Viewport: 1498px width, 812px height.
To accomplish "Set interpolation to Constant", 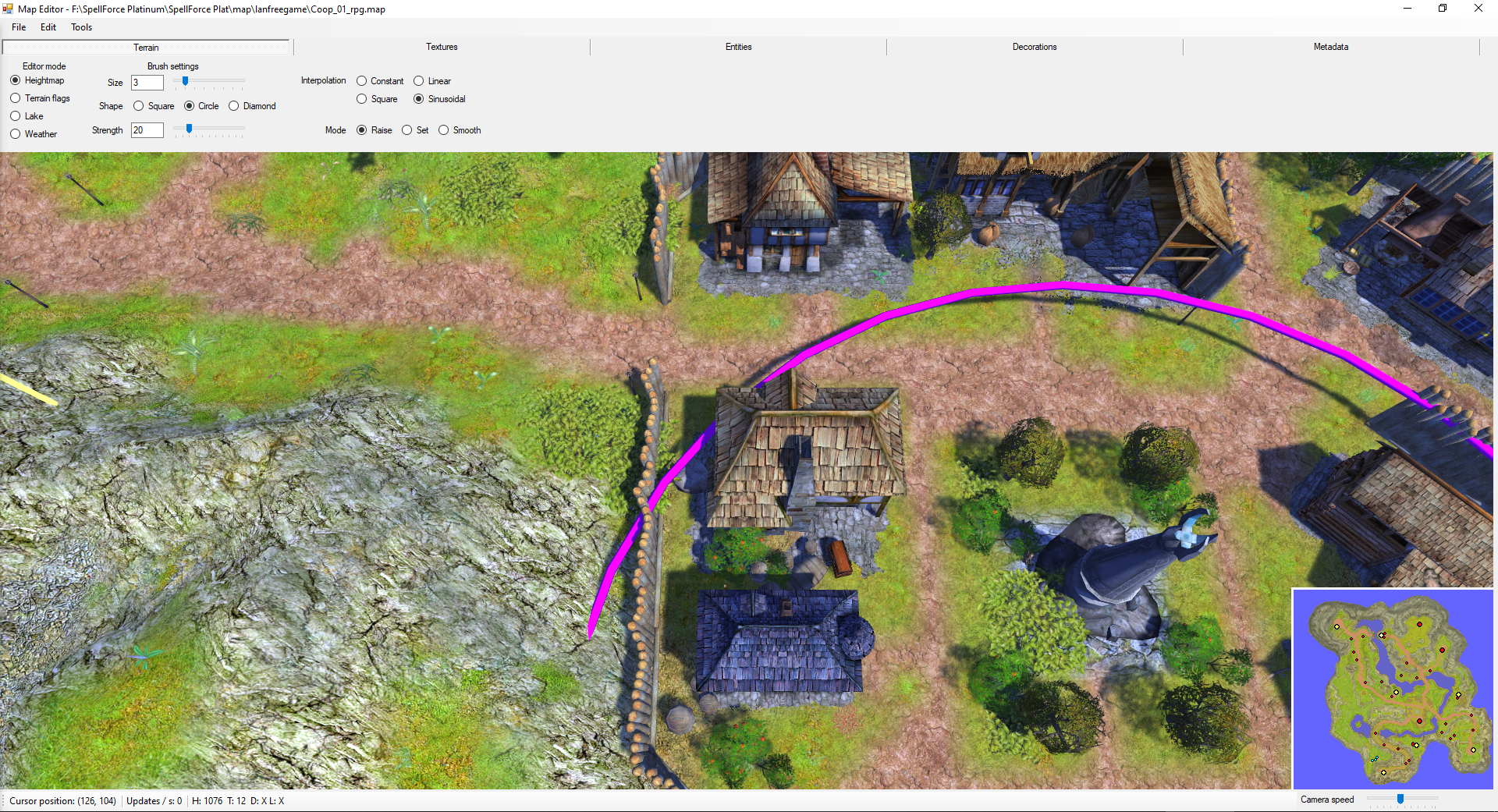I will [381, 81].
